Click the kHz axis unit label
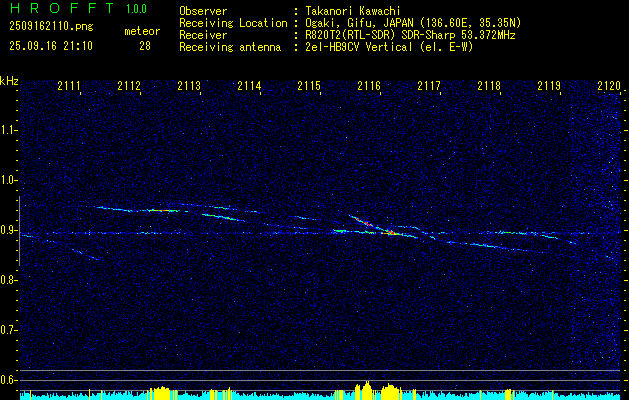Viewport: 629px width, 400px height. (x=9, y=81)
